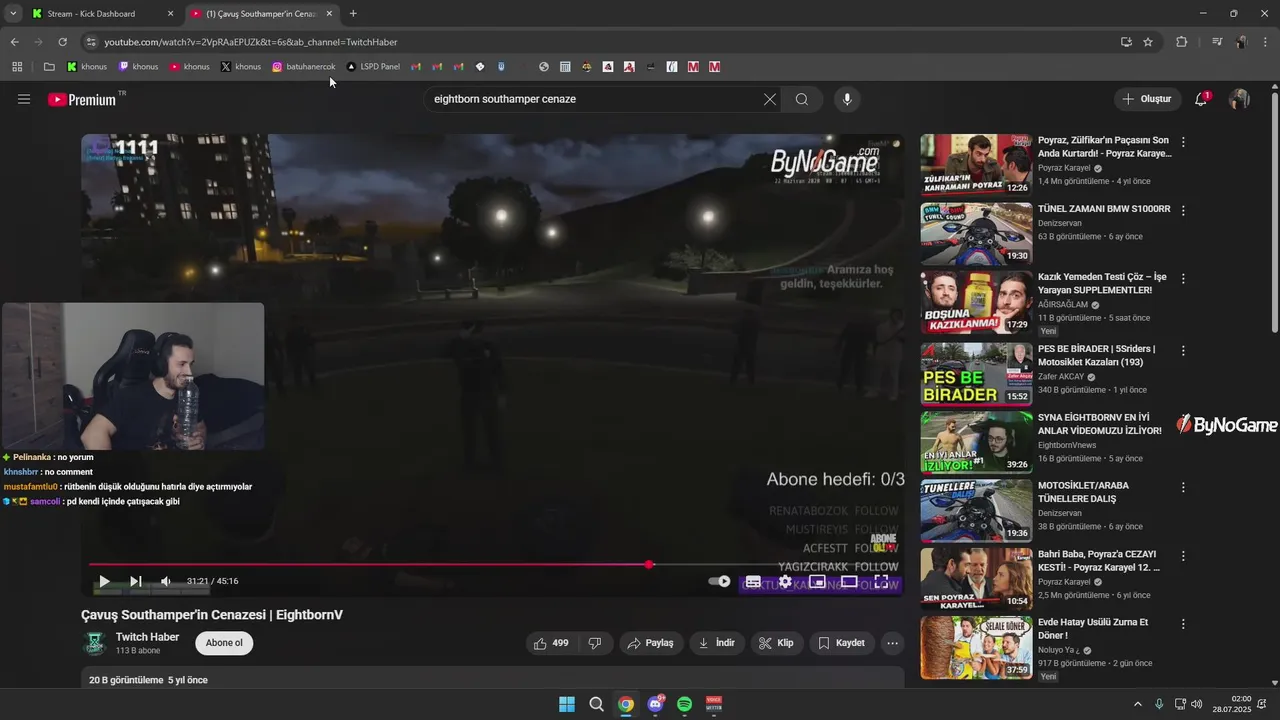Open batuhanercok Instagram bookmark
This screenshot has width=1280, height=720.
[x=304, y=67]
